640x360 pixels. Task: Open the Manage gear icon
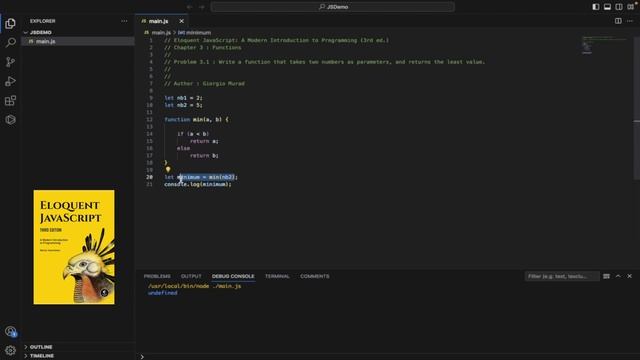click(x=10, y=350)
